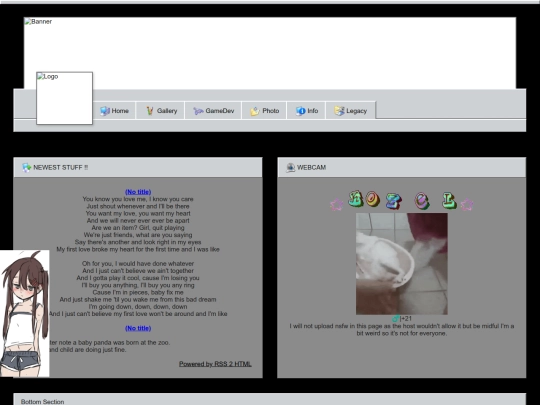Click the Info tab icon
Viewport: 540px width, 405px height.
click(300, 111)
